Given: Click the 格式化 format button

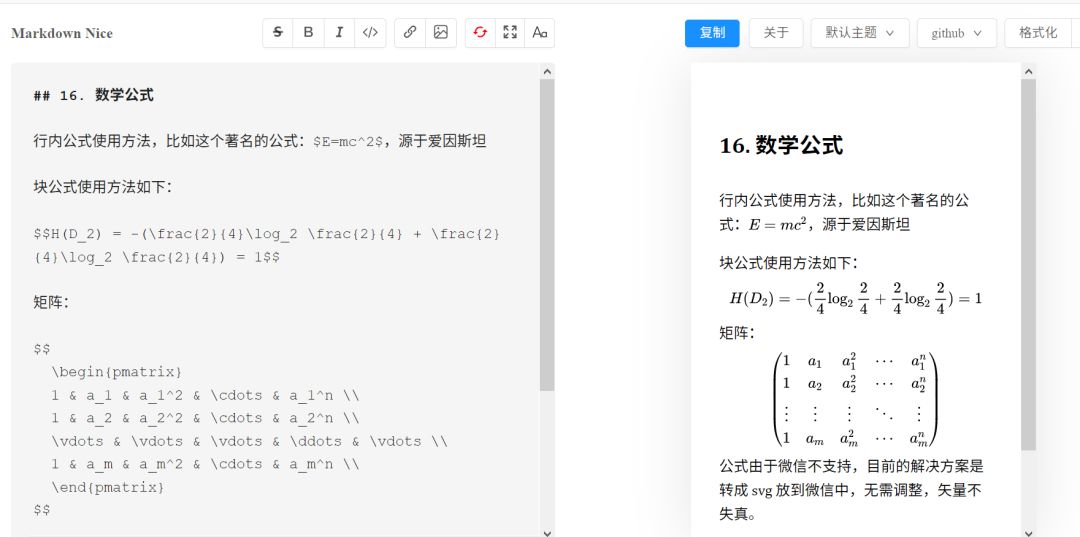Looking at the screenshot, I should [1038, 33].
